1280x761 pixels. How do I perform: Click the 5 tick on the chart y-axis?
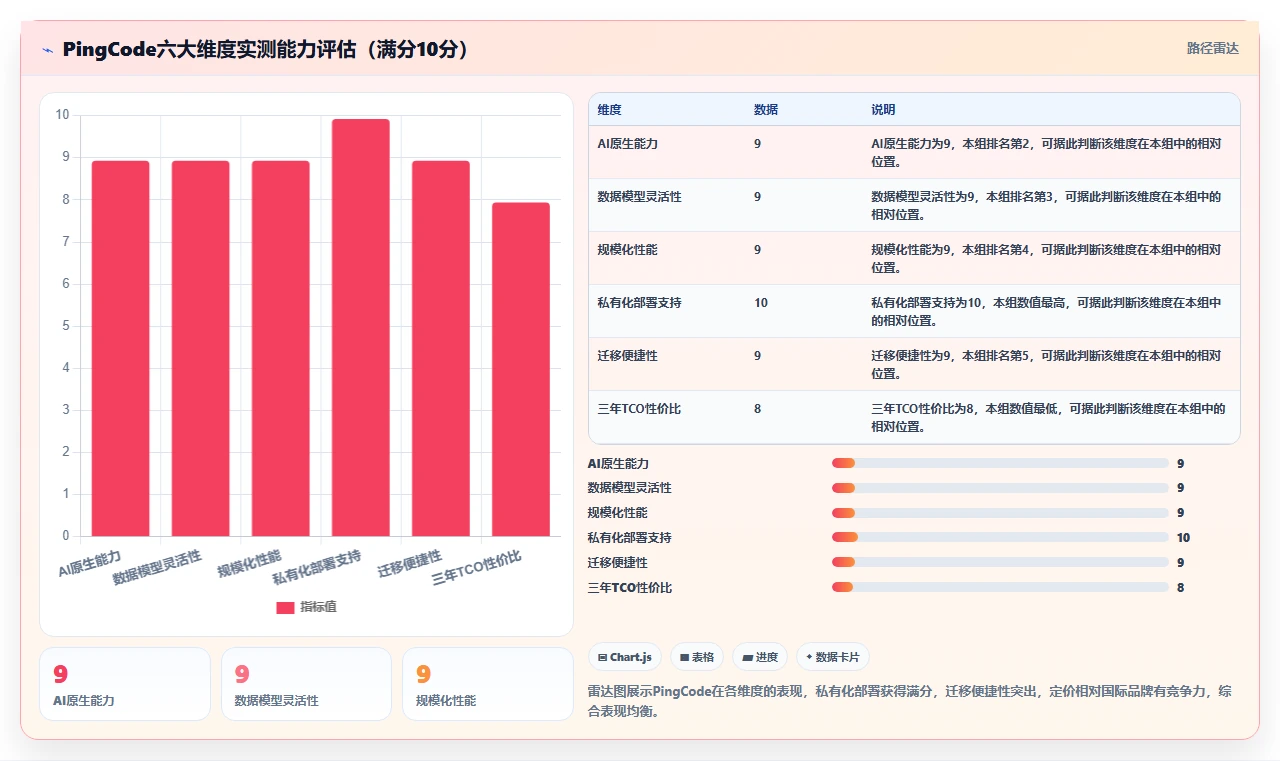66,326
